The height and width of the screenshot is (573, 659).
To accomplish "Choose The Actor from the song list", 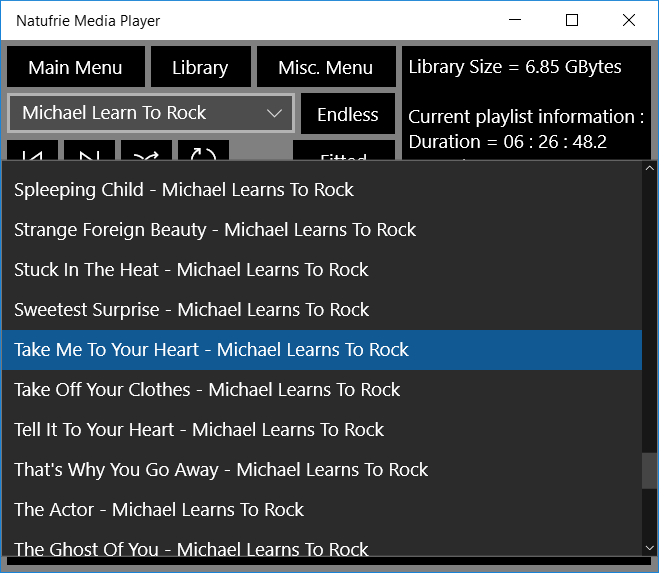I will (159, 510).
